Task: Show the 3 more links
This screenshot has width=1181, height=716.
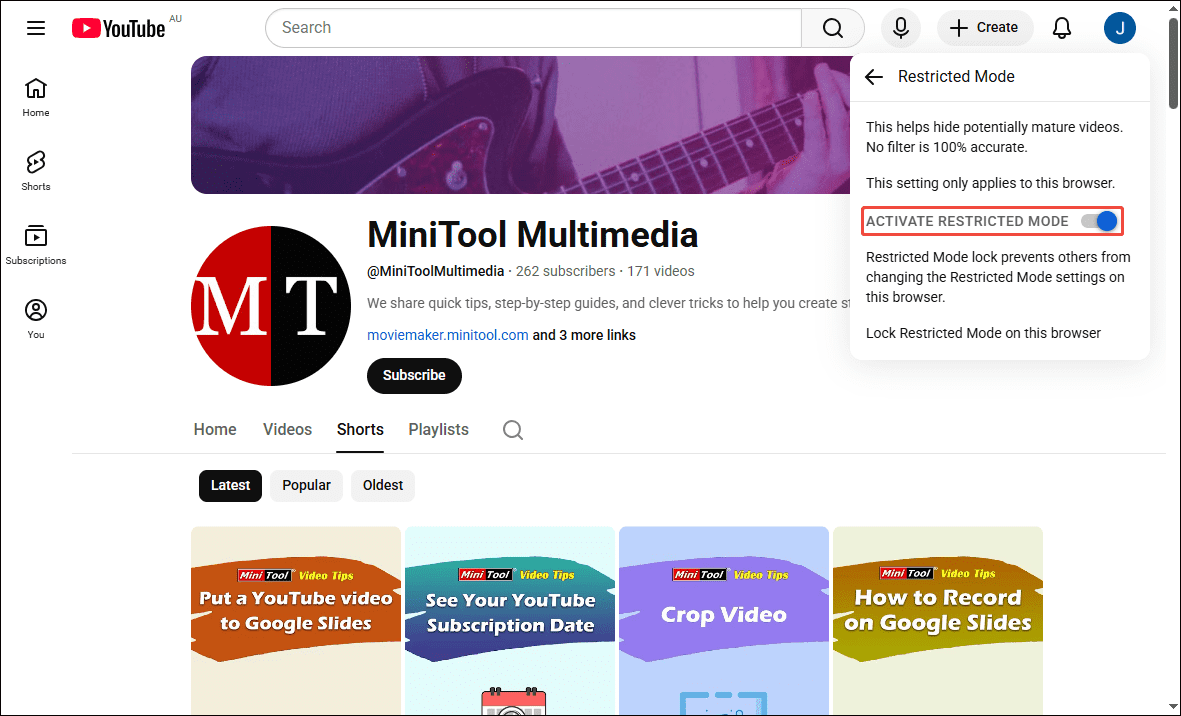Action: (584, 335)
